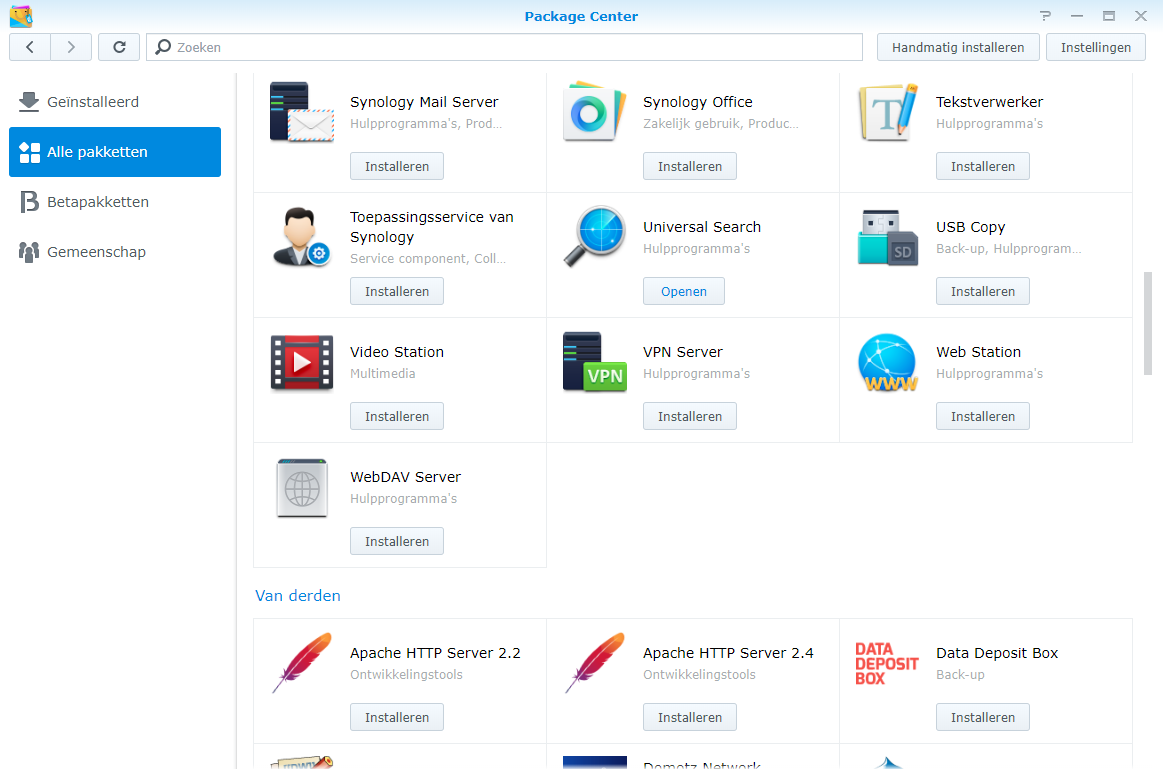Viewport: 1163px width, 769px height.
Task: Install Tekstverwerker package
Action: pos(983,166)
